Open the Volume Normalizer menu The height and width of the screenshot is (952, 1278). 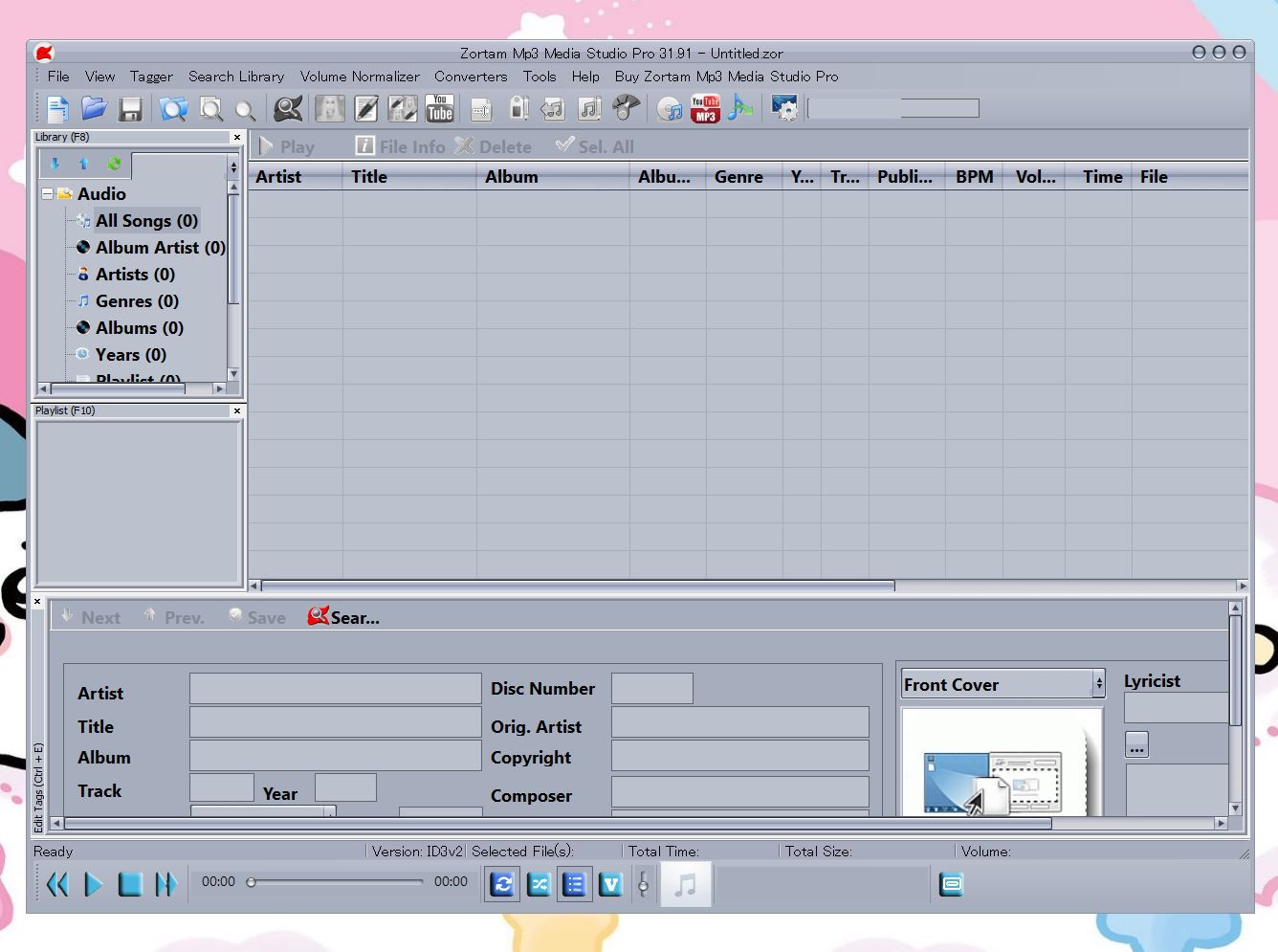coord(360,77)
